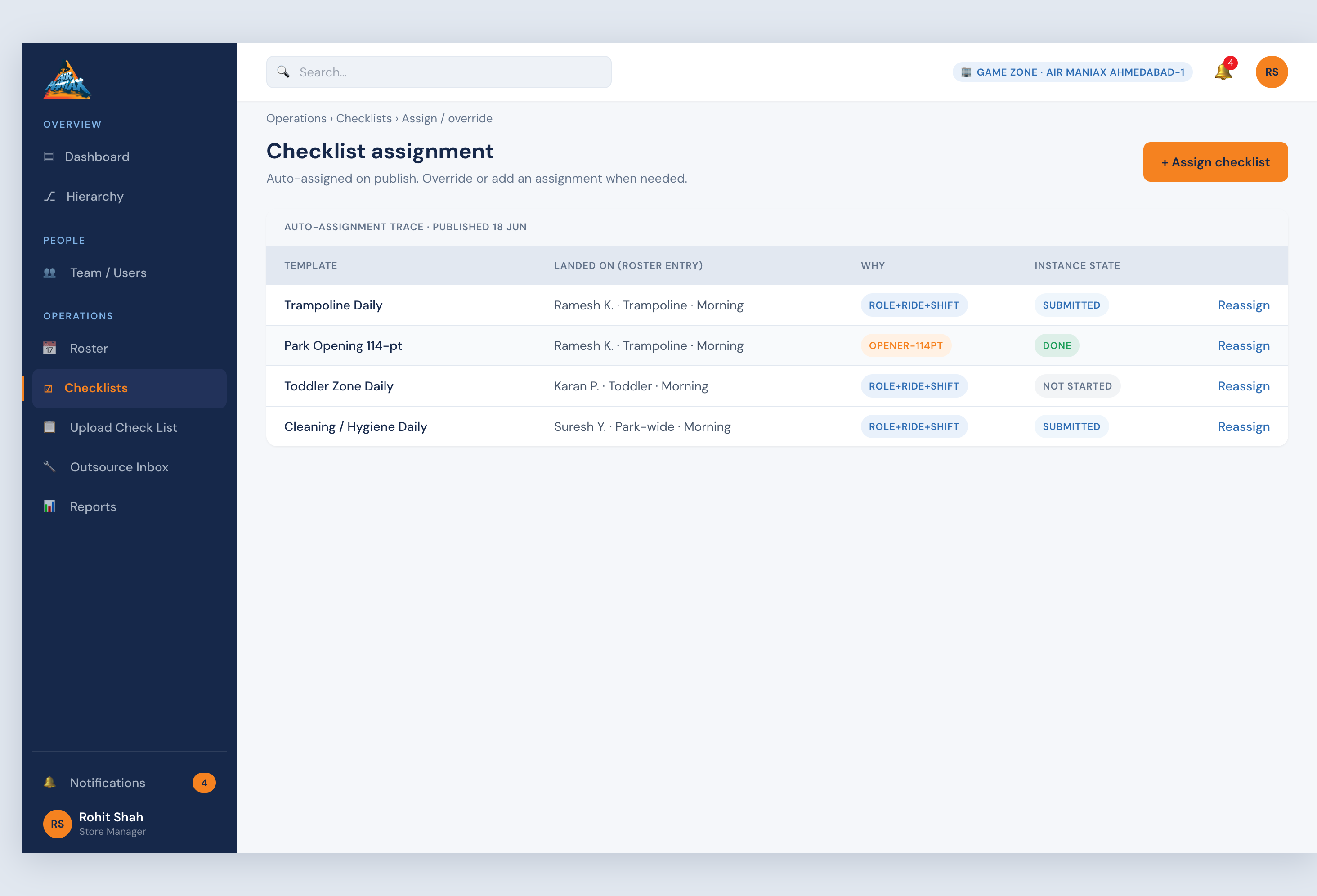Image resolution: width=1317 pixels, height=896 pixels.
Task: Click the Store Manager role label
Action: [112, 831]
